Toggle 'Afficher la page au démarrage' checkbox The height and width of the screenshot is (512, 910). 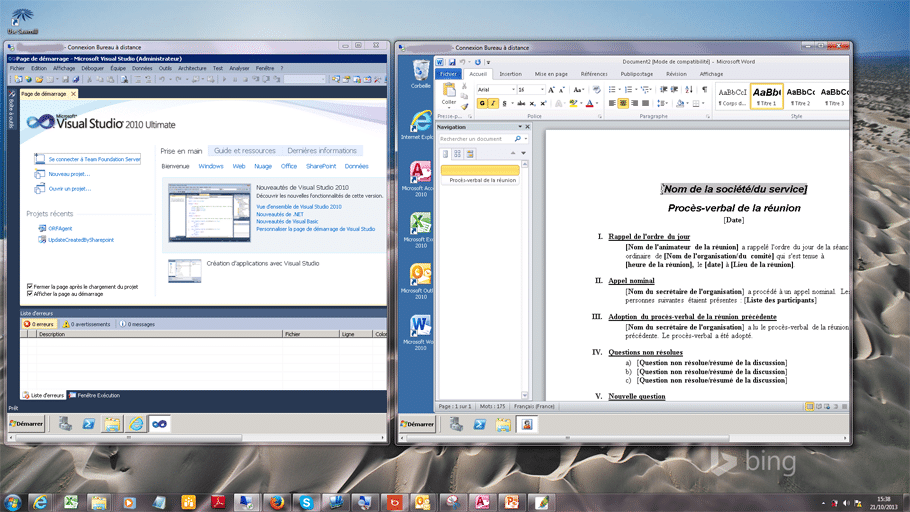30,294
